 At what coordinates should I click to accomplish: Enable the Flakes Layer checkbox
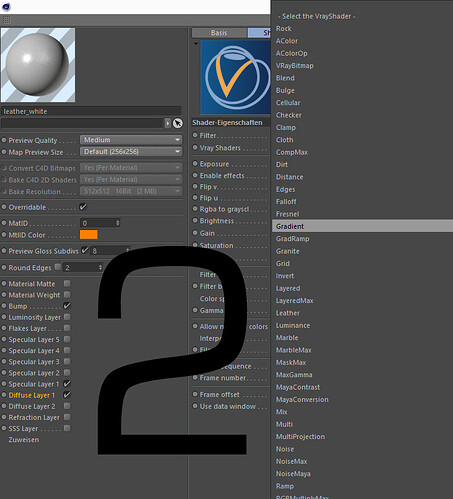[67, 328]
